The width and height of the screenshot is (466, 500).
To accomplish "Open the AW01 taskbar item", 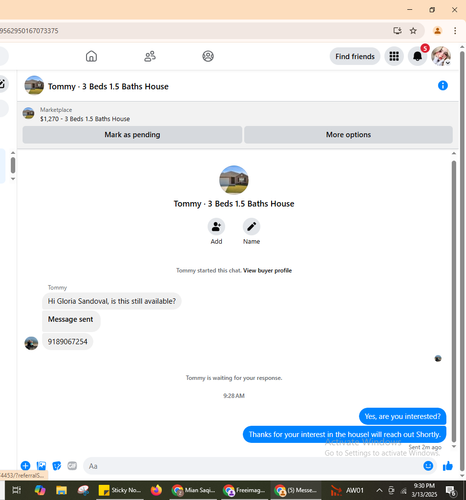I will 347,490.
